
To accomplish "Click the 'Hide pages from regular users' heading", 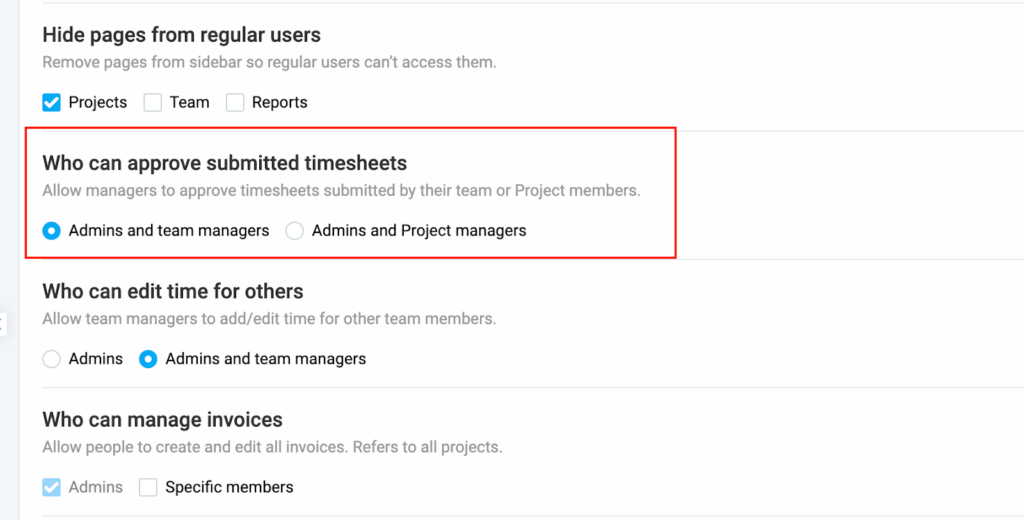I will [181, 35].
